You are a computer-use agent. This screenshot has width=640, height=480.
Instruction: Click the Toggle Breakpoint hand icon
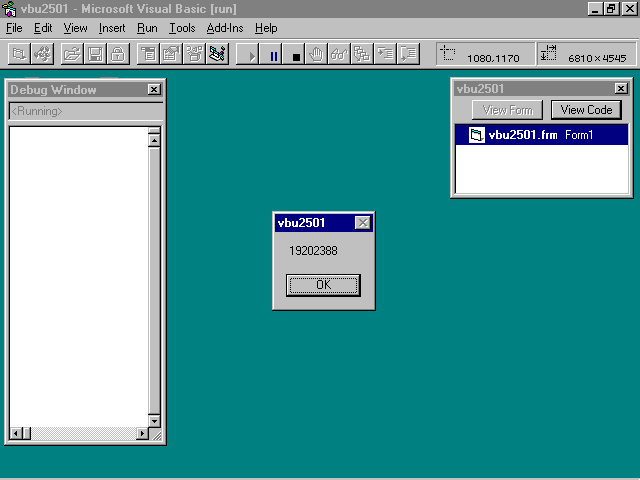pyautogui.click(x=317, y=55)
